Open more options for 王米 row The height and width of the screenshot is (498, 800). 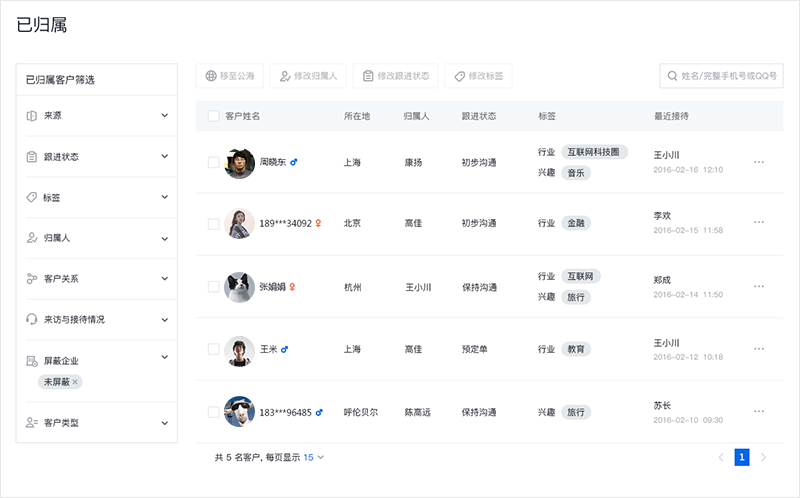tap(759, 349)
